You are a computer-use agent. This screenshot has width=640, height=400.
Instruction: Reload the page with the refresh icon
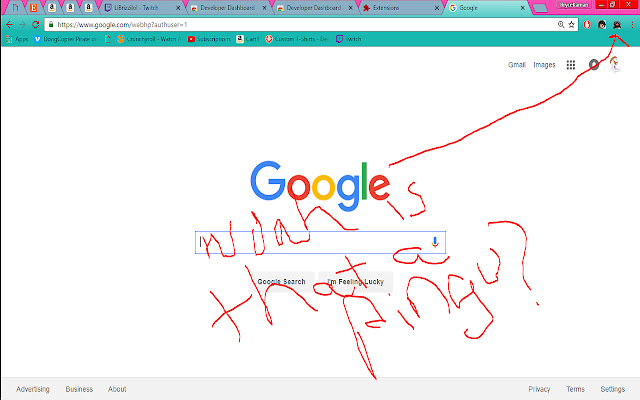point(36,24)
